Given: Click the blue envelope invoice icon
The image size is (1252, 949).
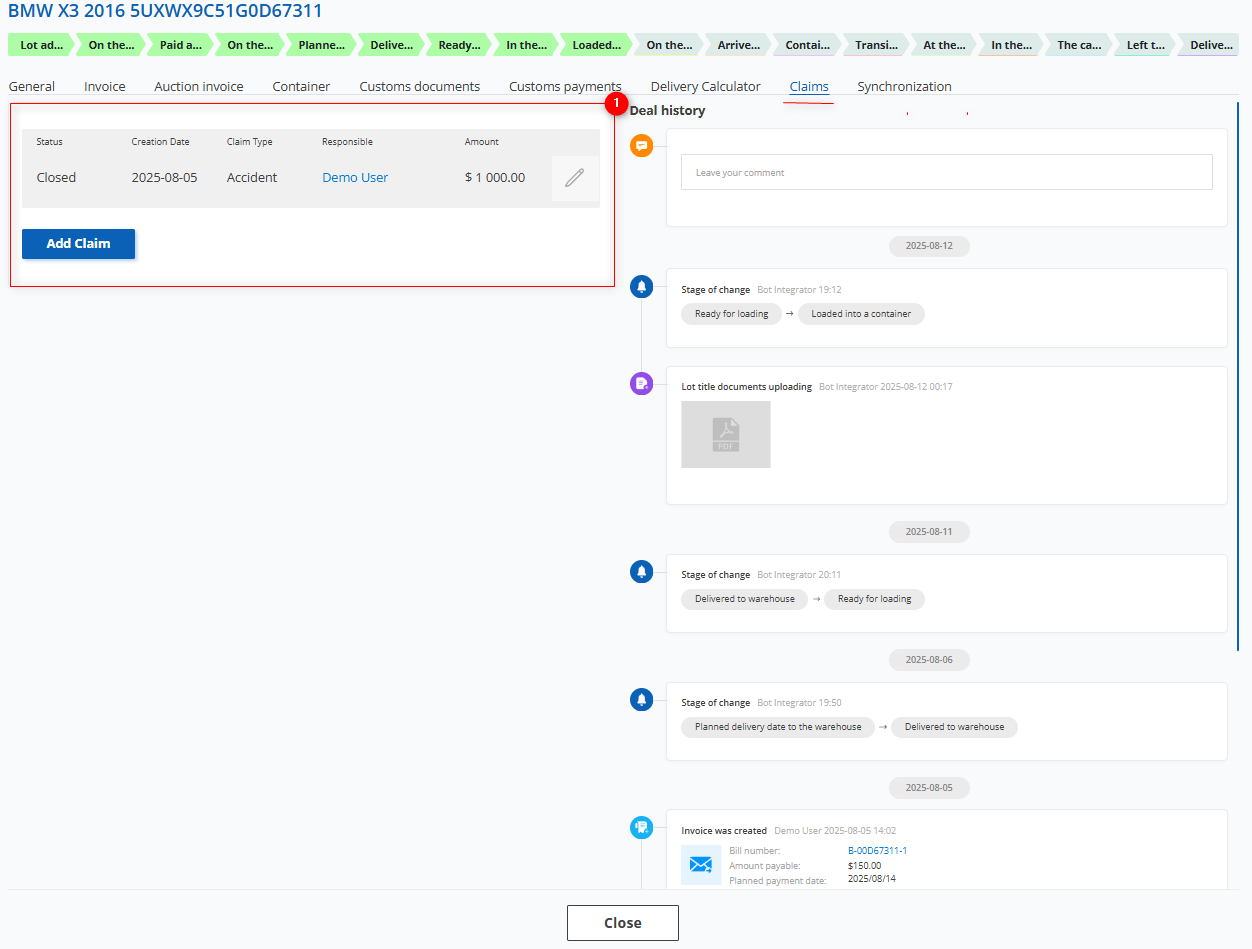Looking at the screenshot, I should point(701,865).
